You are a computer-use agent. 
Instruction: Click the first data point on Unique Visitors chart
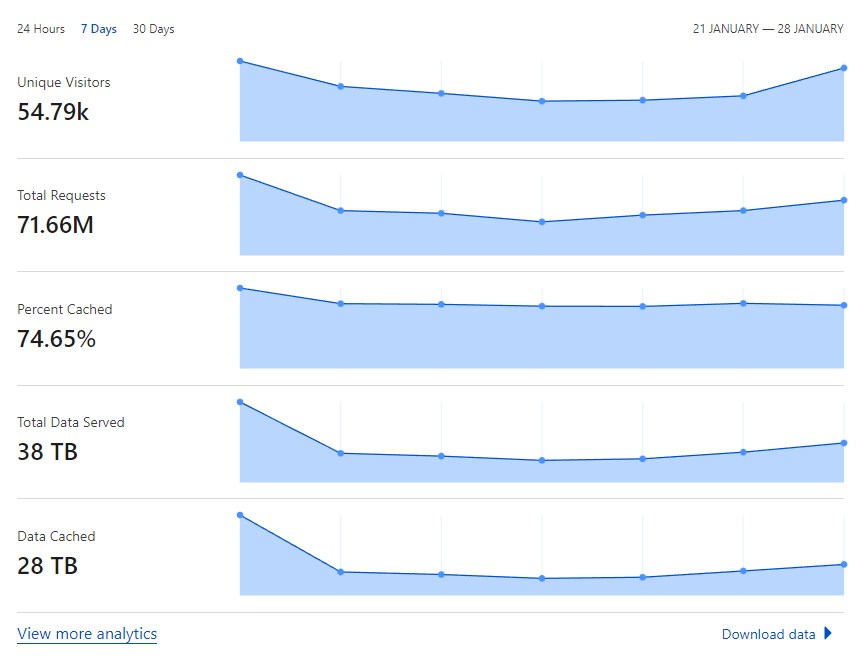(240, 61)
